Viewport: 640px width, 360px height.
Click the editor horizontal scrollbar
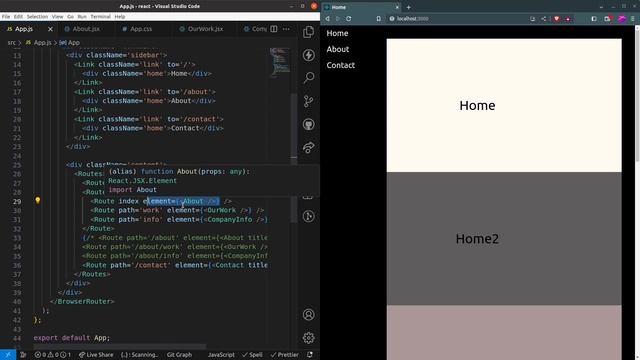pyautogui.click(x=120, y=347)
